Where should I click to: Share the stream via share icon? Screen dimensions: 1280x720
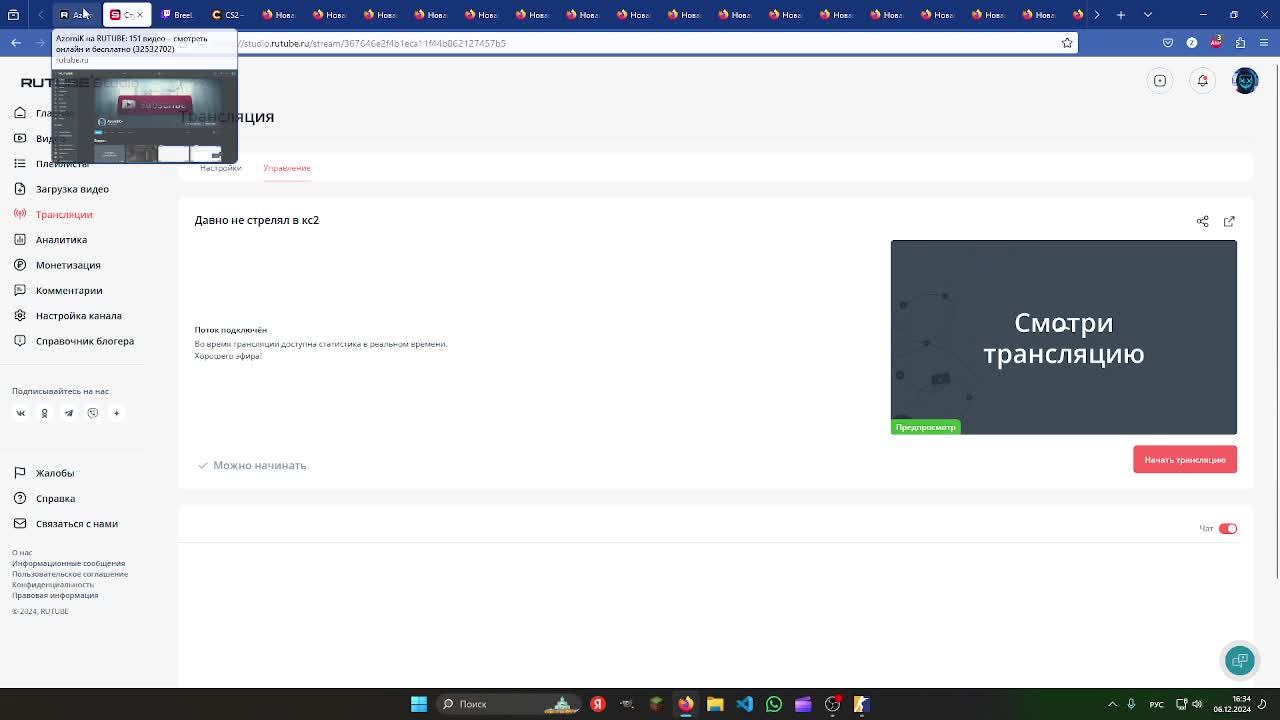click(1203, 221)
